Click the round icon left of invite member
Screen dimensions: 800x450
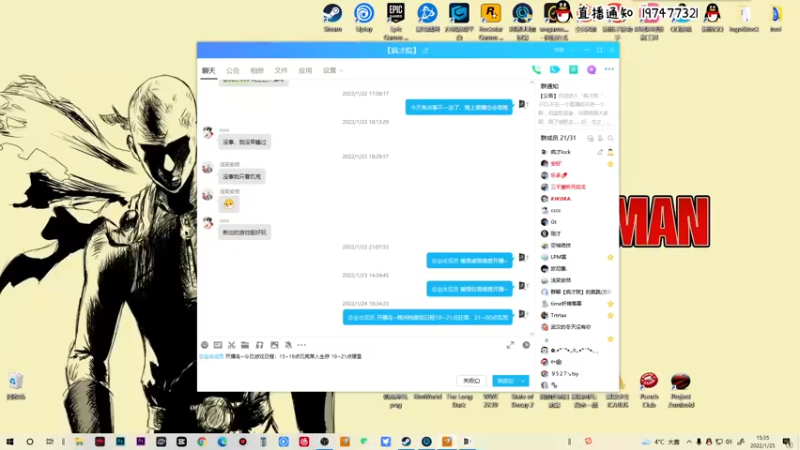(590, 138)
